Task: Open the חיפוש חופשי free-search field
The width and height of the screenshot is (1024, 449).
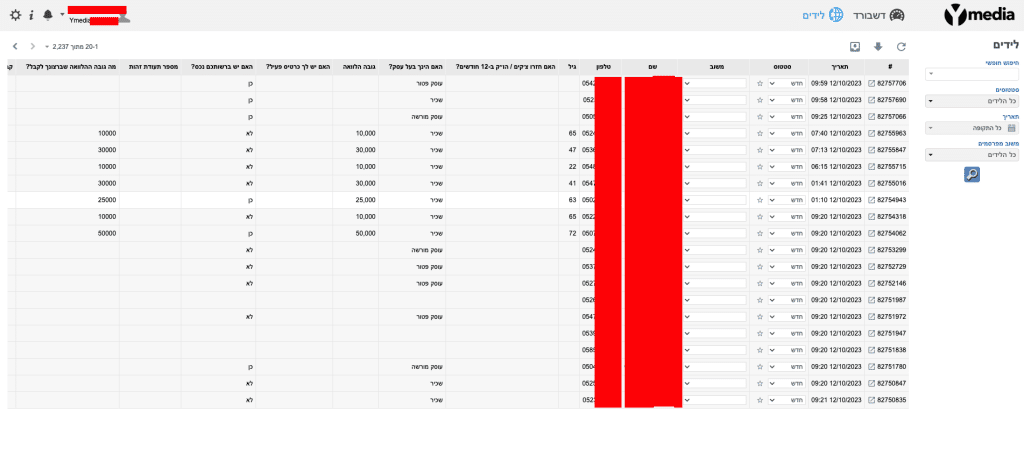Action: point(972,74)
